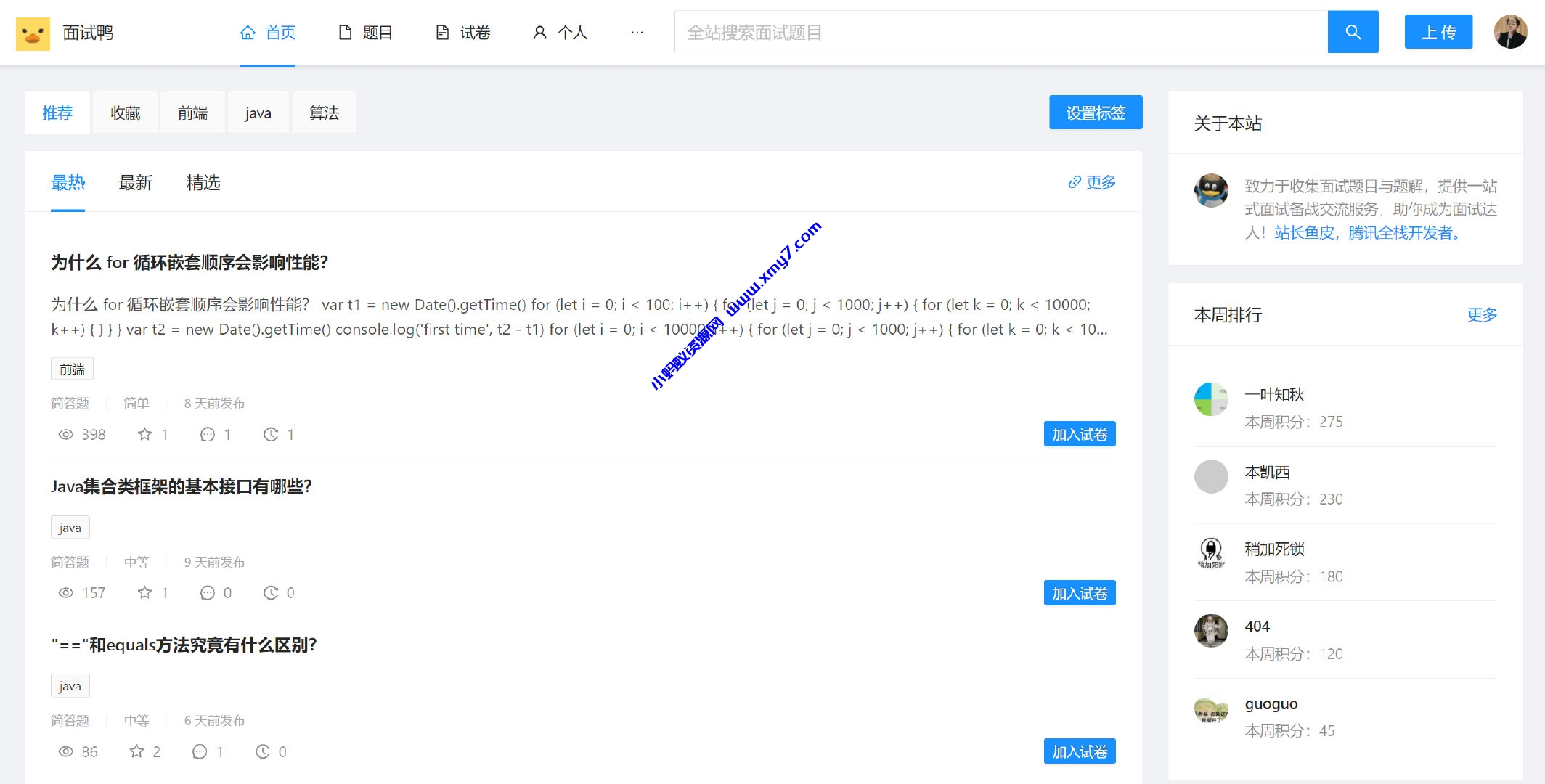Expand 更多 next to 本周排行
Viewport: 1545px width, 784px height.
pyautogui.click(x=1481, y=314)
